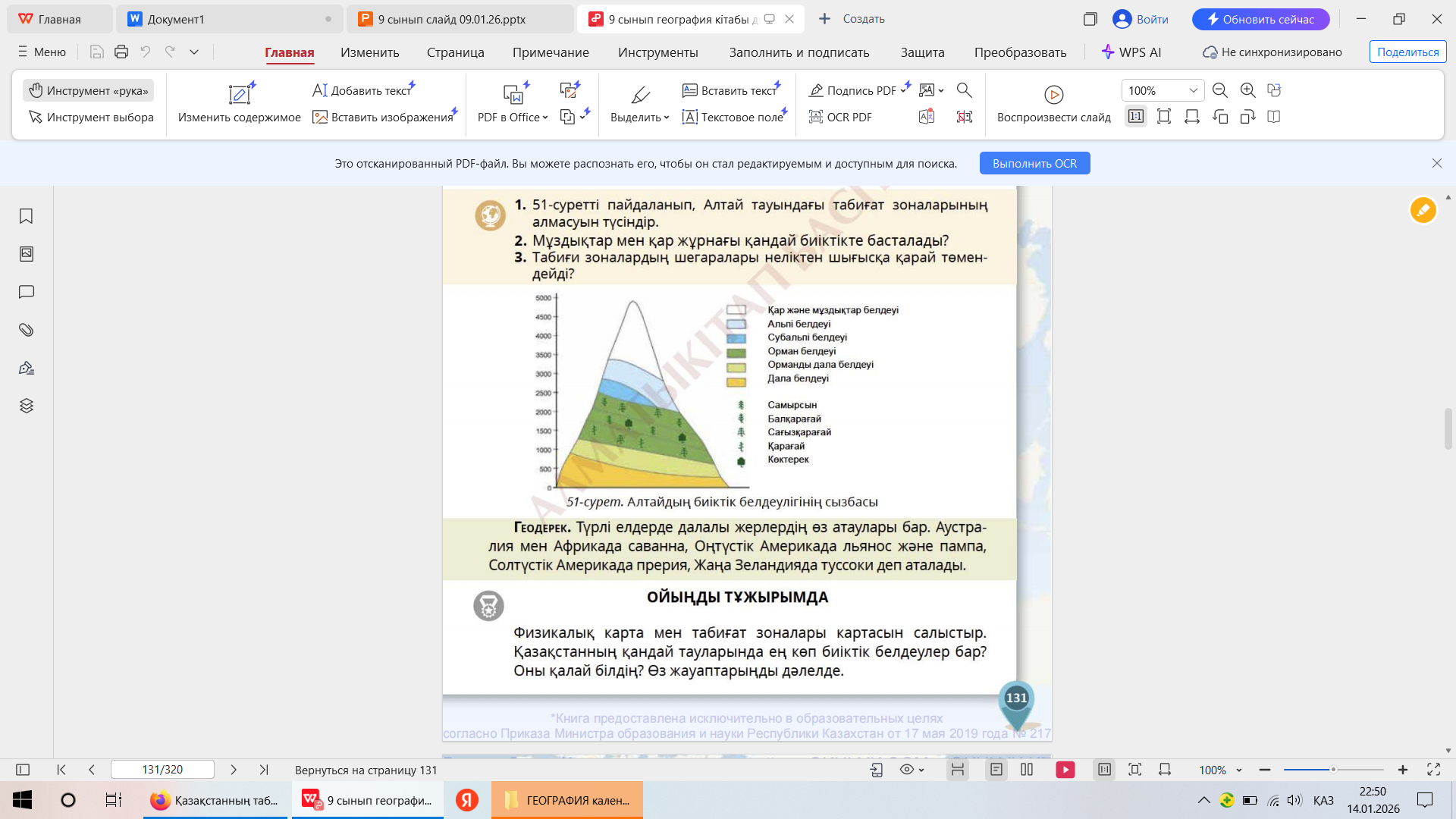Click the zoom slider in status bar
This screenshot has height=819, width=1456.
point(1332,770)
